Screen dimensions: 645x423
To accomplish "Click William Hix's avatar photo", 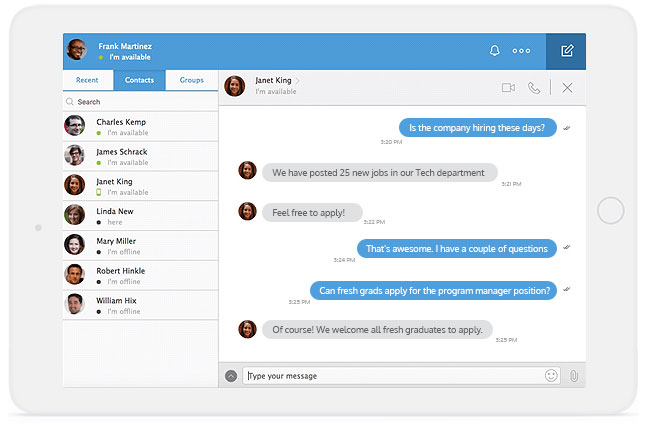I will pos(74,304).
